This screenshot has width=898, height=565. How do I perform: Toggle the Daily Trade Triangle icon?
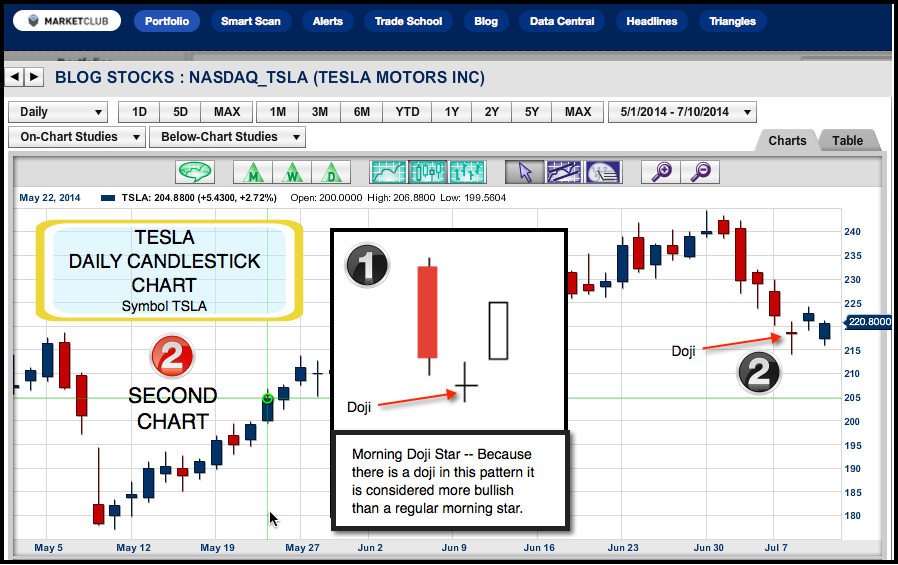(x=331, y=172)
